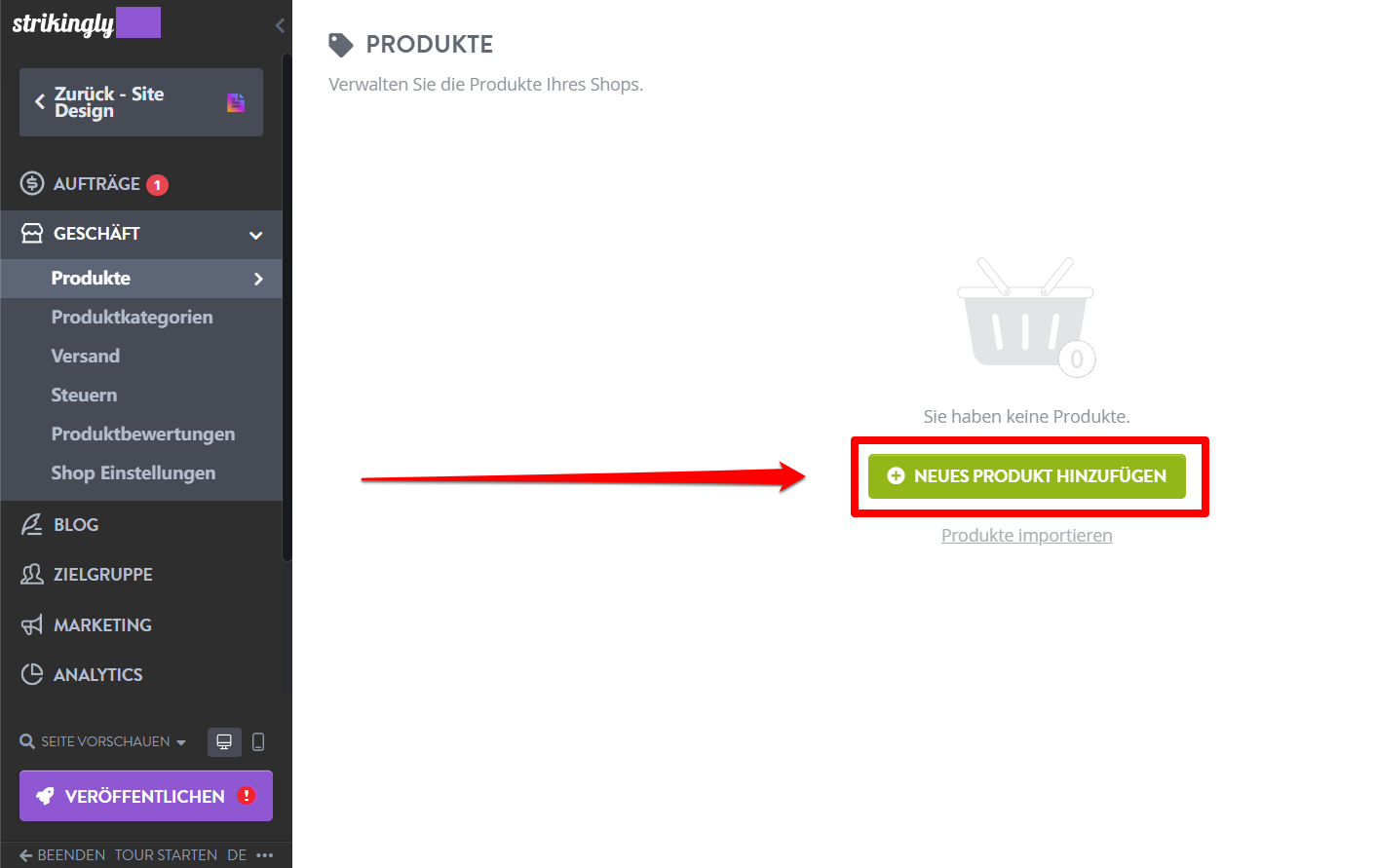This screenshot has height=868, width=1376.
Task: Expand the Produkte submenu arrow
Action: coord(258,279)
